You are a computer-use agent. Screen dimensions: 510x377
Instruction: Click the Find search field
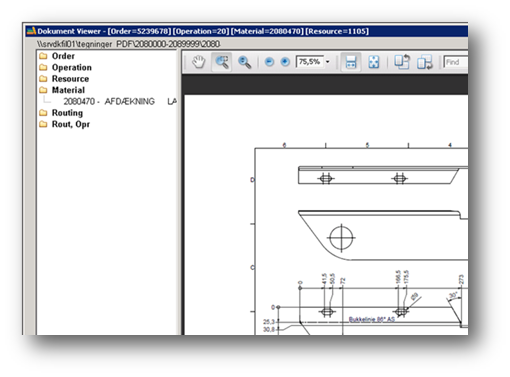[456, 62]
